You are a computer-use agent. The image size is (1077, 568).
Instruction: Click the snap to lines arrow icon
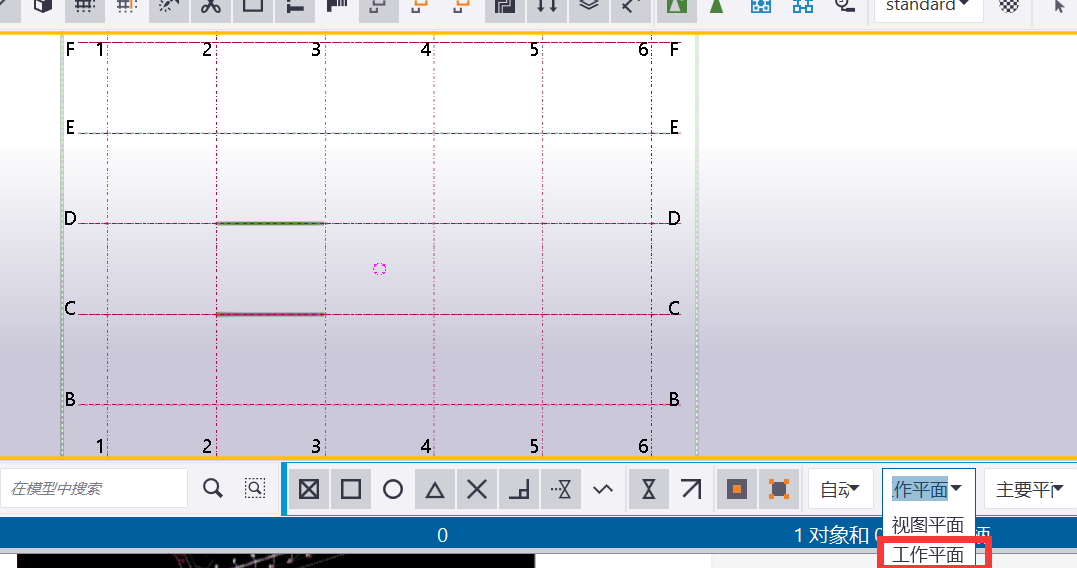pos(691,489)
